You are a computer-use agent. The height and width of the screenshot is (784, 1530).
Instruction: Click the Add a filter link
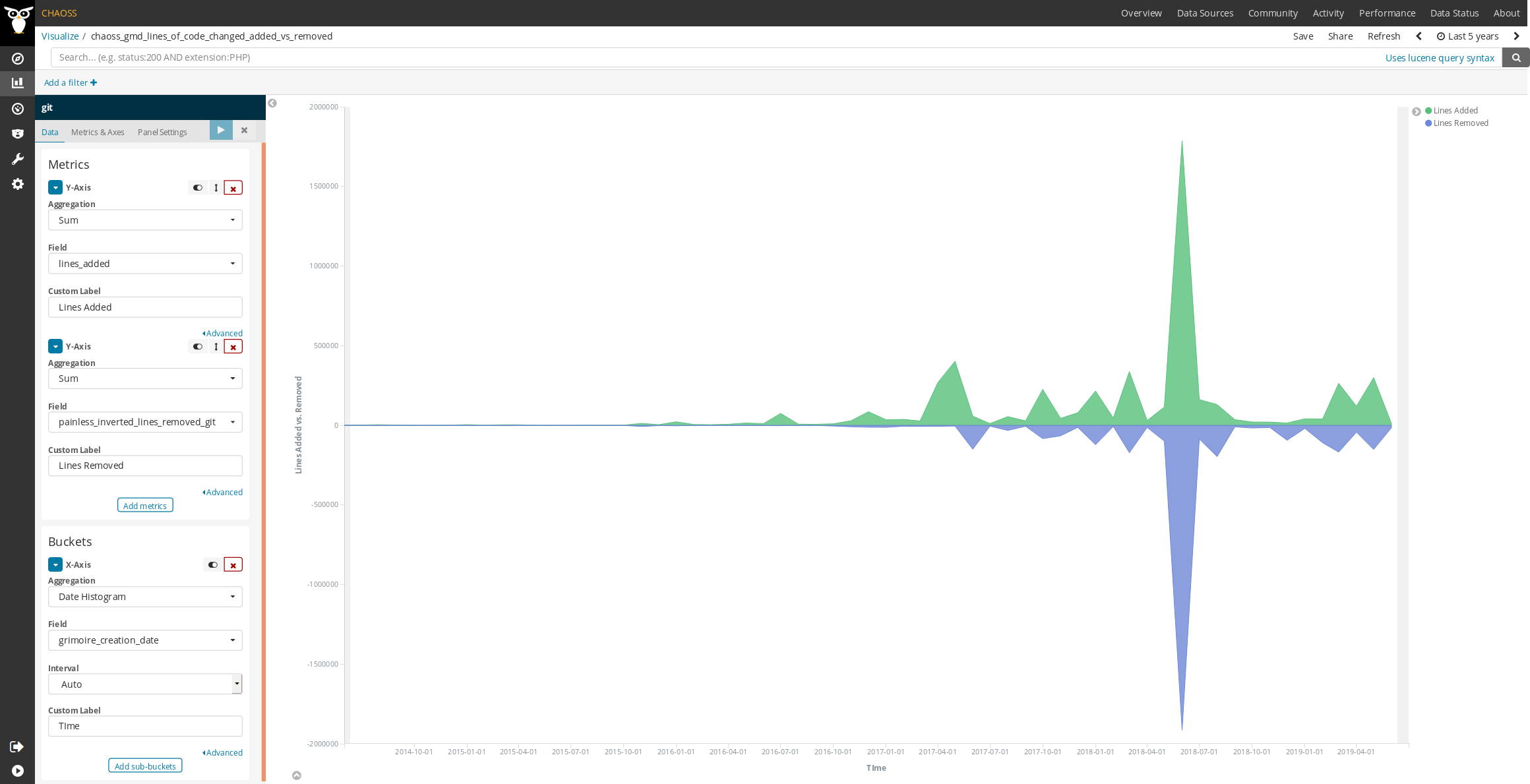pyautogui.click(x=70, y=82)
